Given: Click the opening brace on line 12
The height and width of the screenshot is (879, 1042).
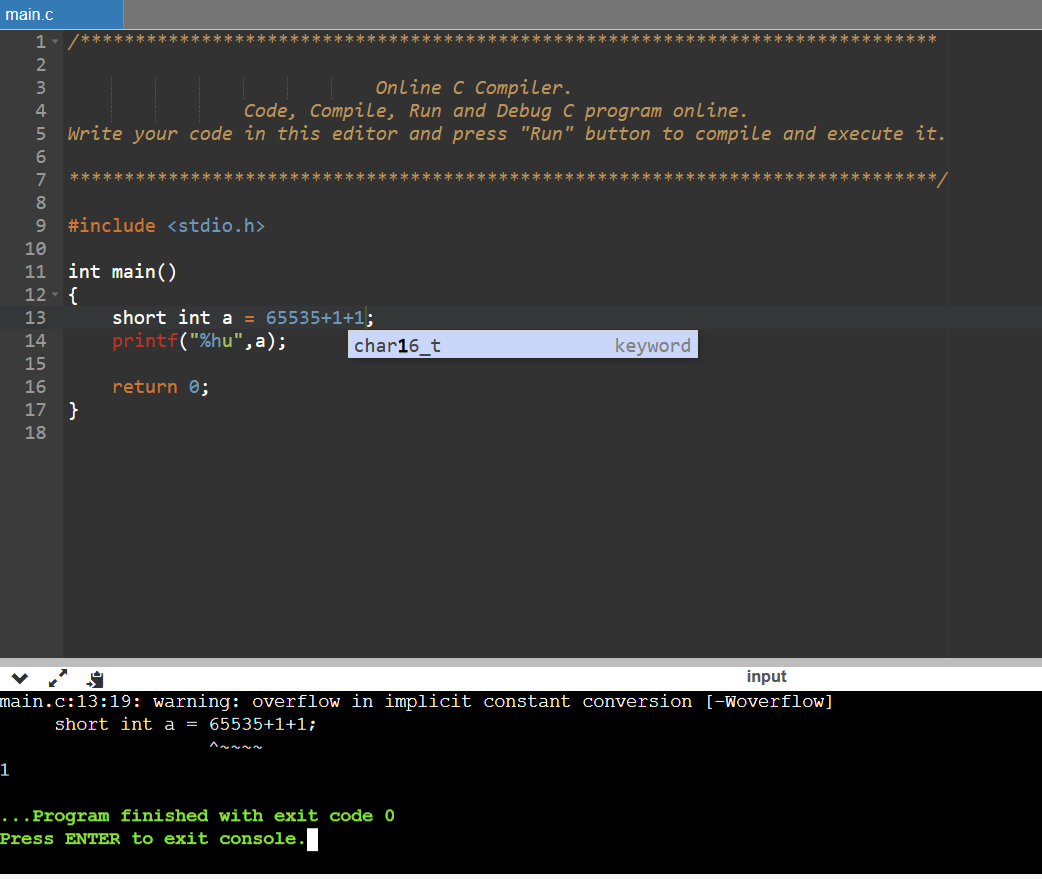Looking at the screenshot, I should coord(73,295).
